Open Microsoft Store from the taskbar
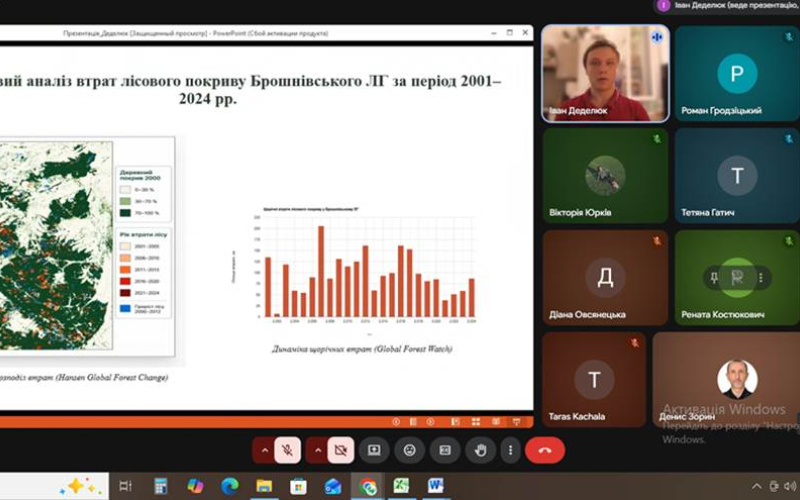The width and height of the screenshot is (800, 500). tap(298, 486)
